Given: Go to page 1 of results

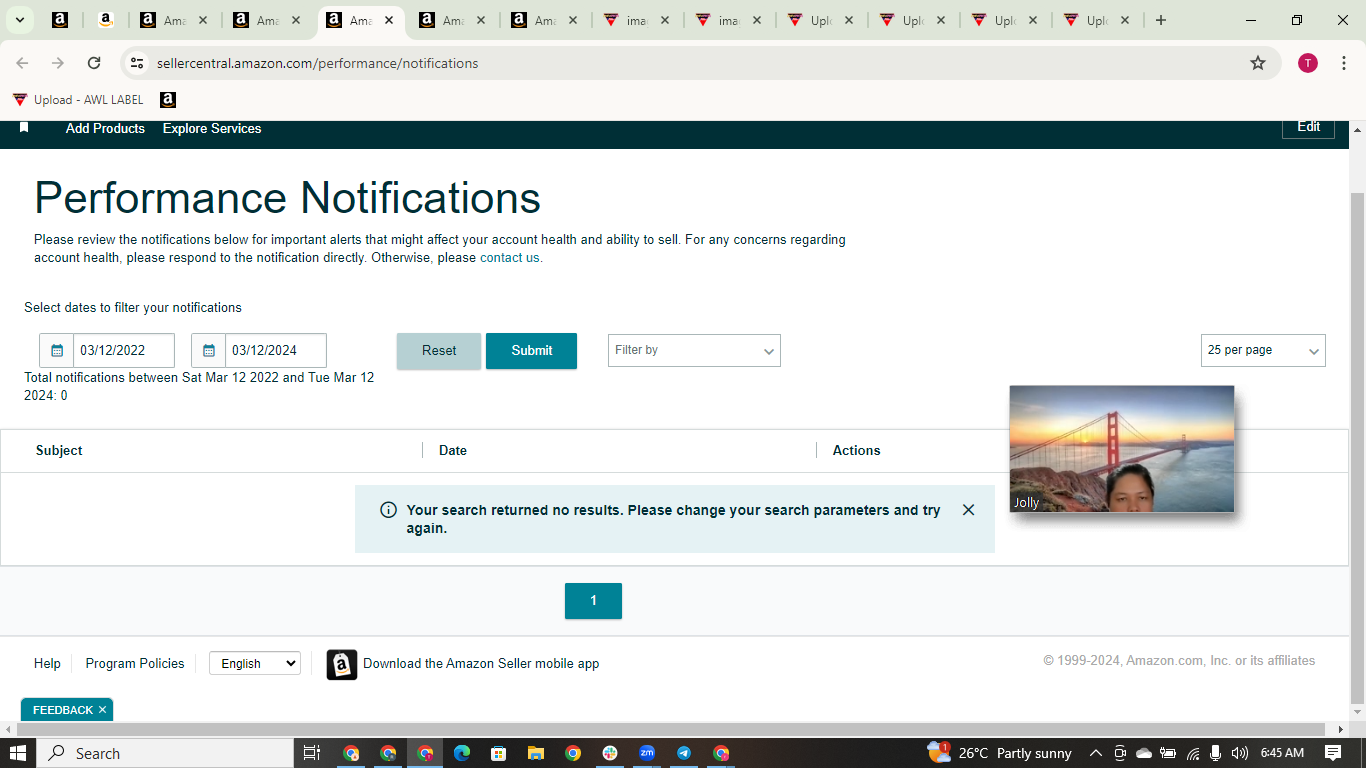Looking at the screenshot, I should click(593, 601).
